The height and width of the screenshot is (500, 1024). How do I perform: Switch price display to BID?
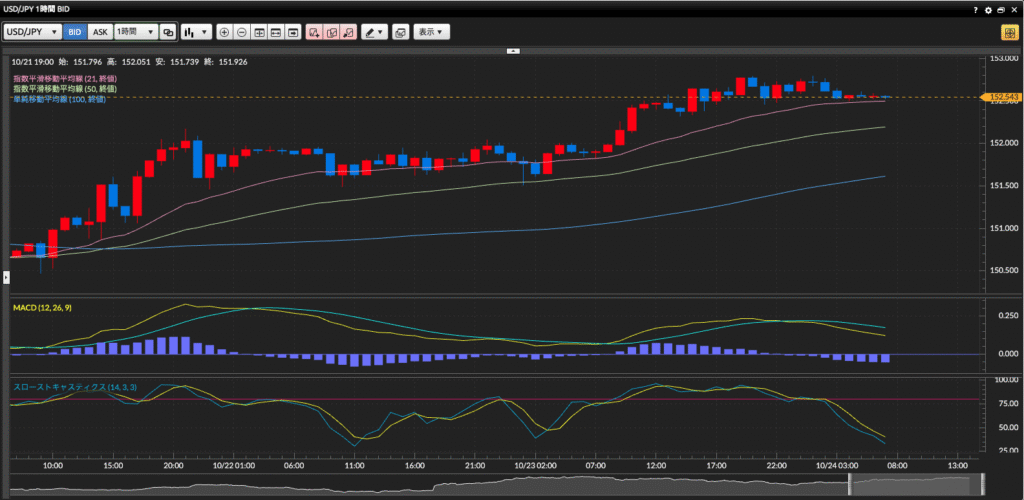coord(75,32)
